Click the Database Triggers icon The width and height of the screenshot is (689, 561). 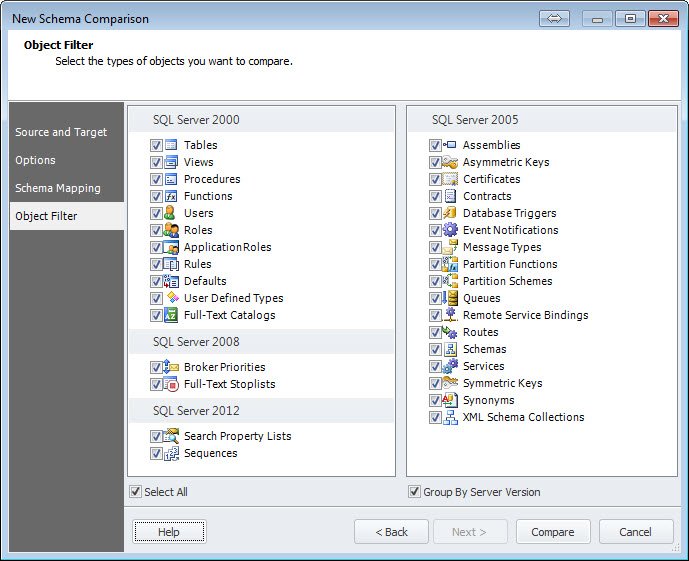point(450,213)
